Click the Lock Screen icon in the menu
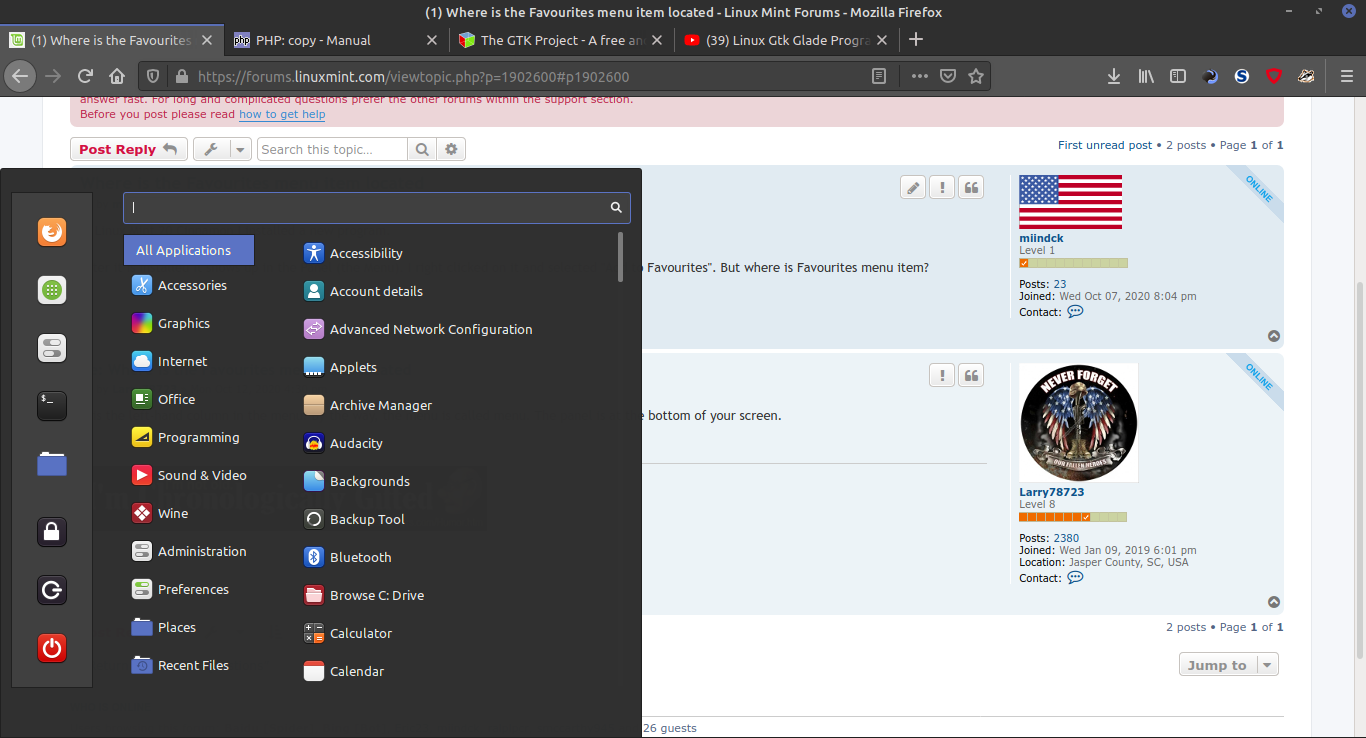Image resolution: width=1366 pixels, height=738 pixels. [x=52, y=532]
